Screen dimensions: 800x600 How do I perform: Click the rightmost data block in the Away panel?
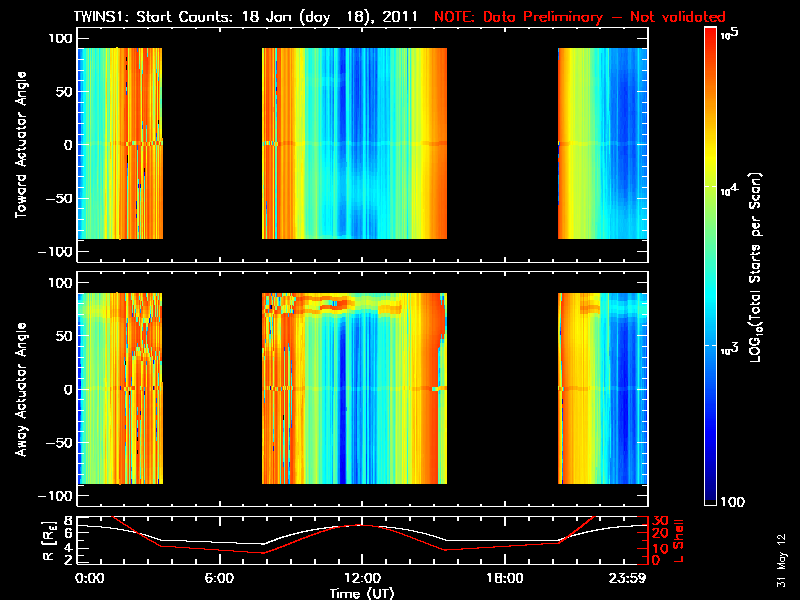598,389
